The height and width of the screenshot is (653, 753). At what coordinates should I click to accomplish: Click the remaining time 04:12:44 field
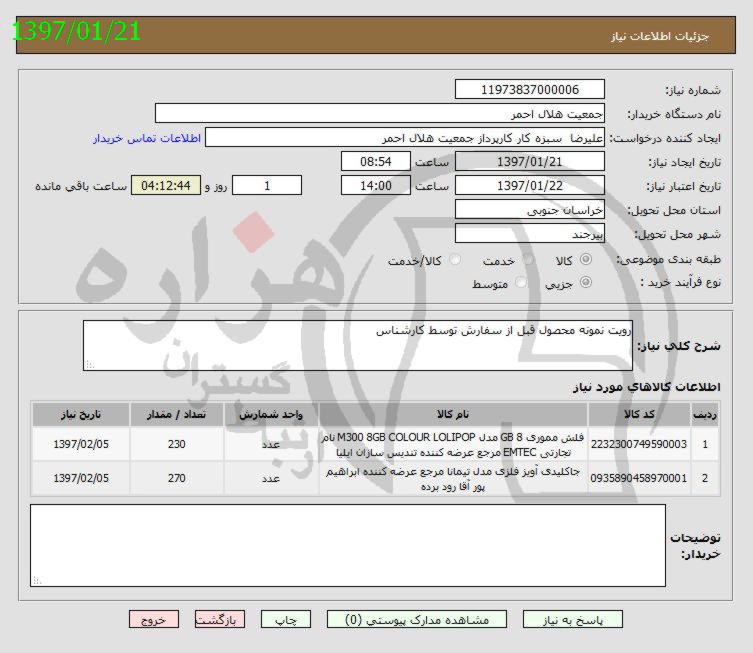(166, 185)
